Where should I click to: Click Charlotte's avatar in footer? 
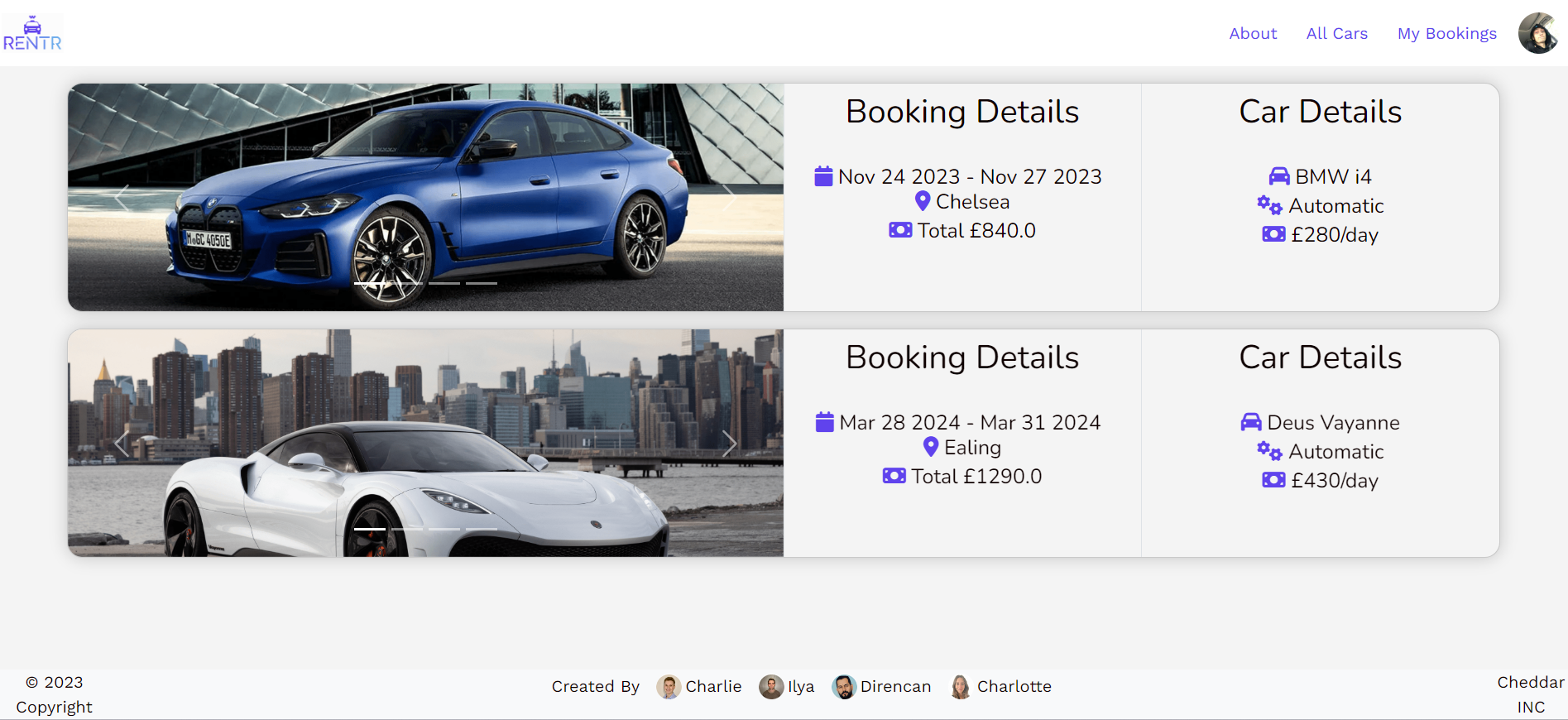[x=961, y=687]
